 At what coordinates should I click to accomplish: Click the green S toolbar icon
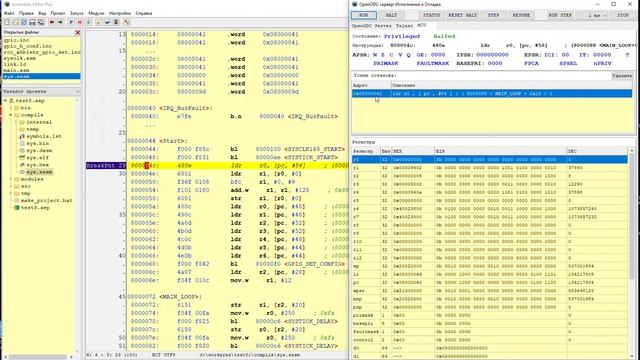[88, 22]
